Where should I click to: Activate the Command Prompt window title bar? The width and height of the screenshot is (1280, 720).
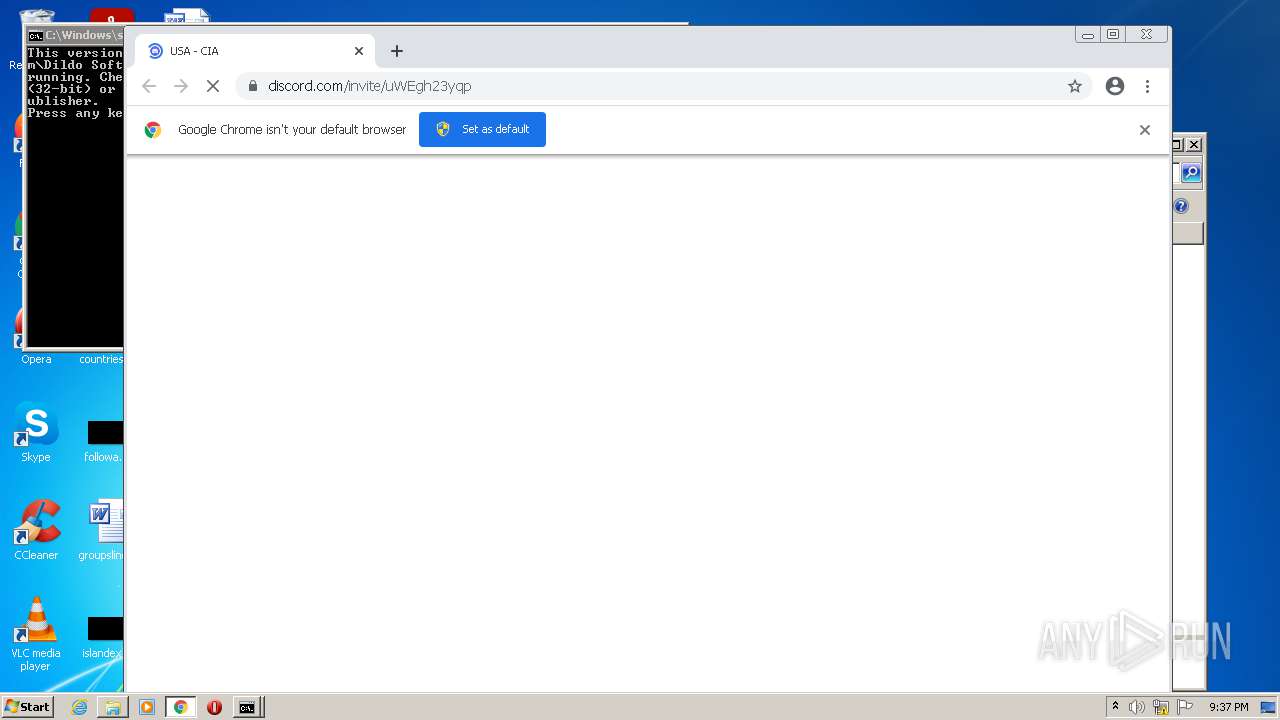tap(75, 35)
